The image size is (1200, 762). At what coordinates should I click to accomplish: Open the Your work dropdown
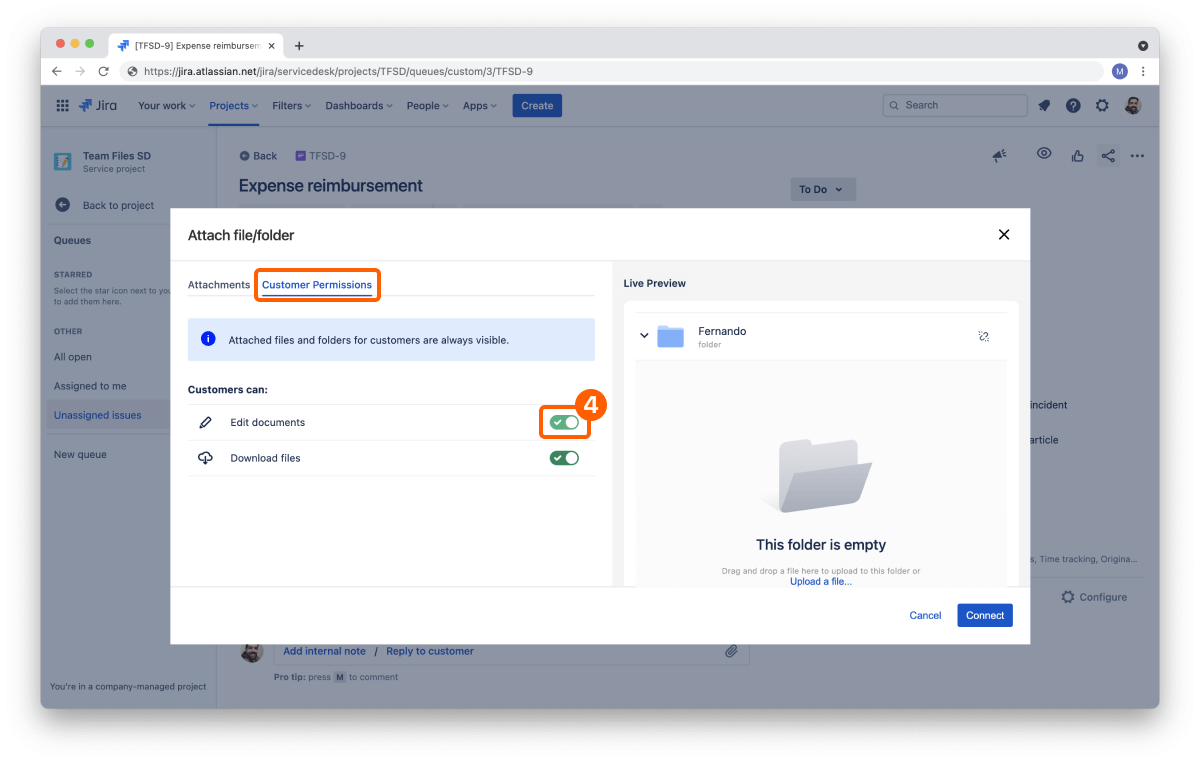[166, 106]
